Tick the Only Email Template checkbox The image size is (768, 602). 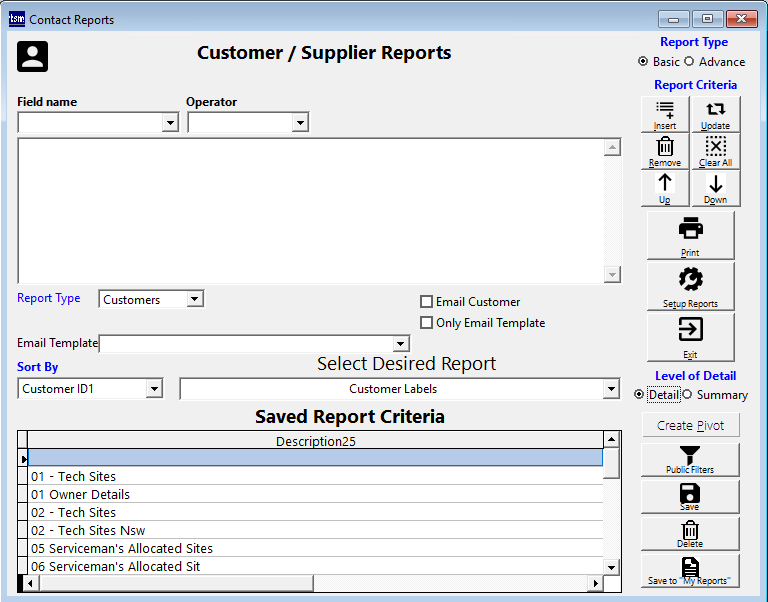[427, 323]
